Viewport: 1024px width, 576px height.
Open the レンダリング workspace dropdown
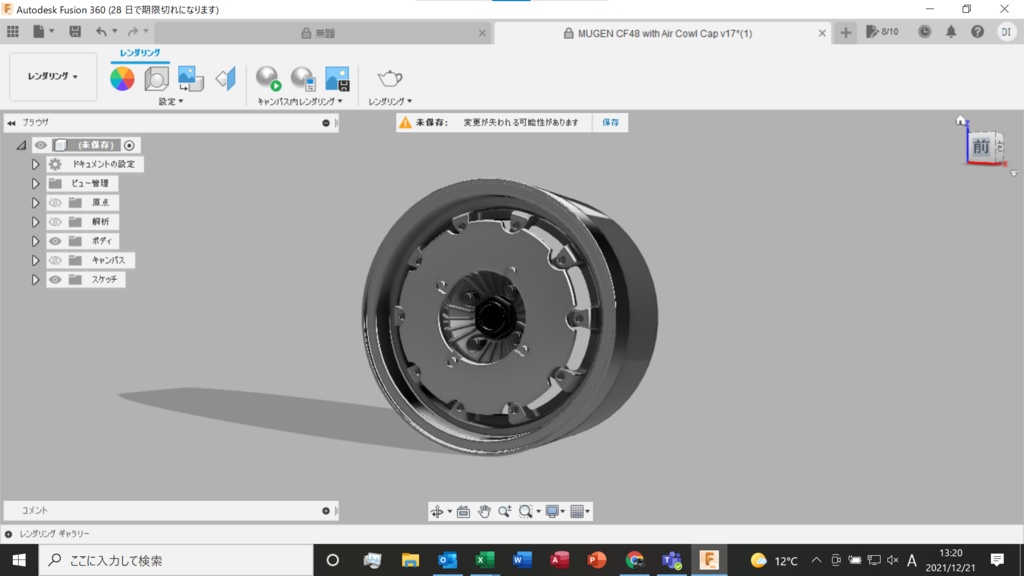point(53,76)
